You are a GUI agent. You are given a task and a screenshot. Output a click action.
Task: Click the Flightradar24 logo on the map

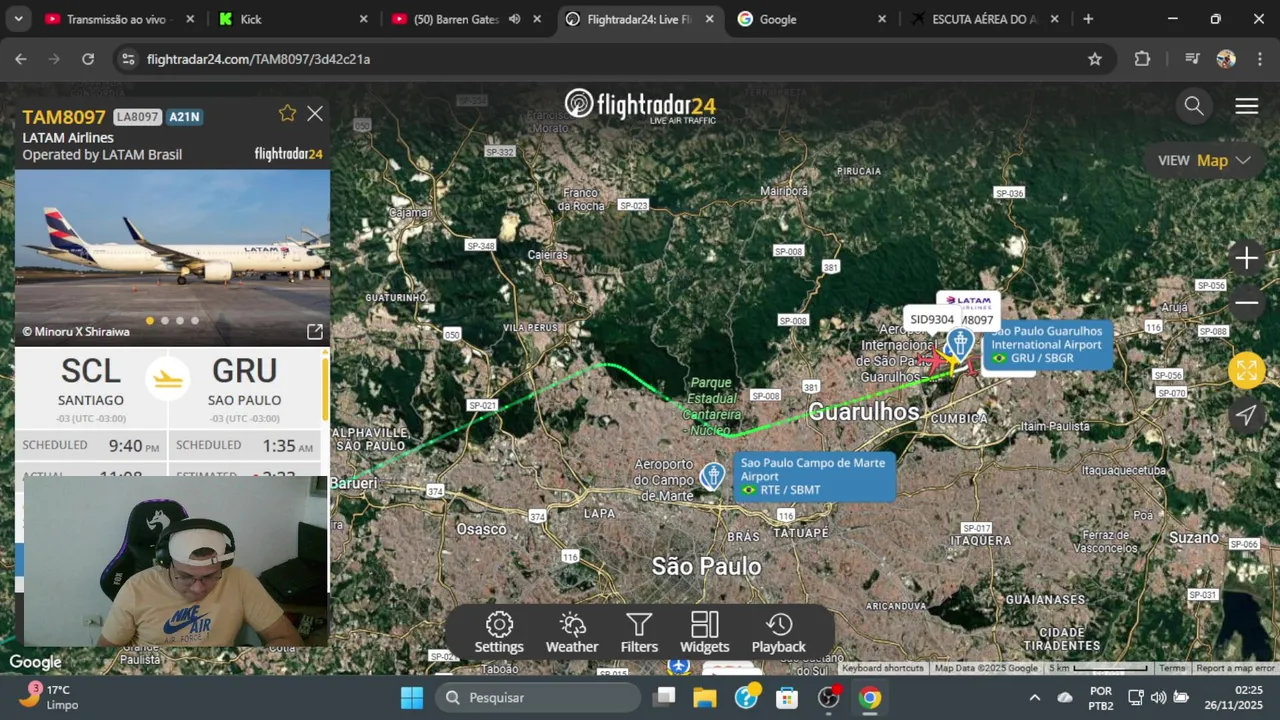coord(640,106)
